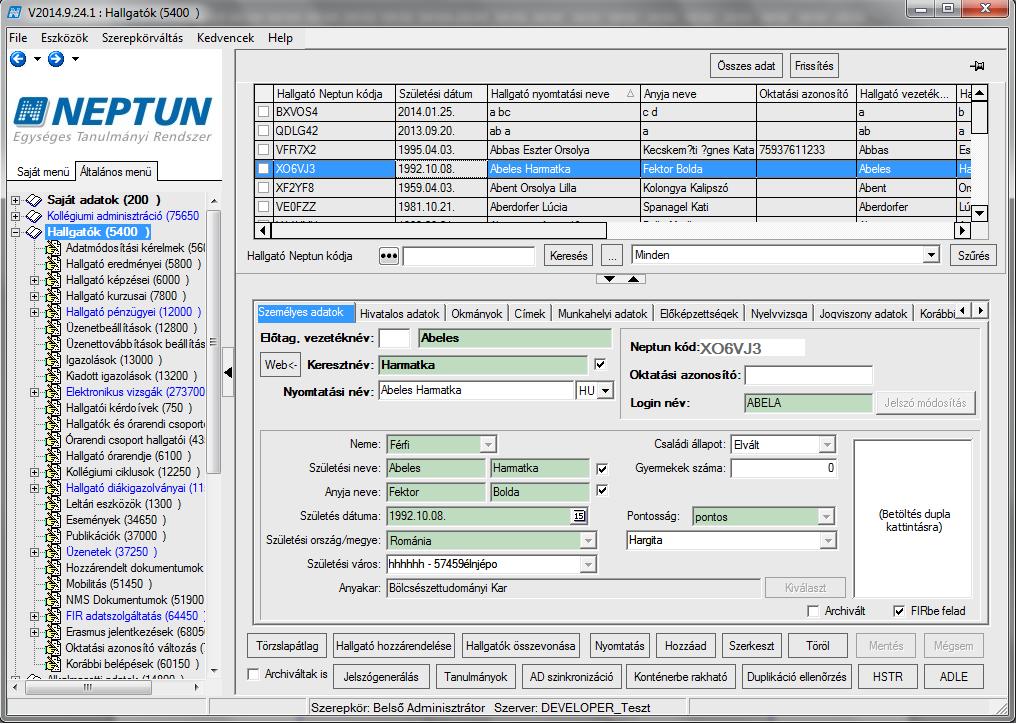Click the Keresés button
This screenshot has height=724, width=1016.
pos(568,256)
